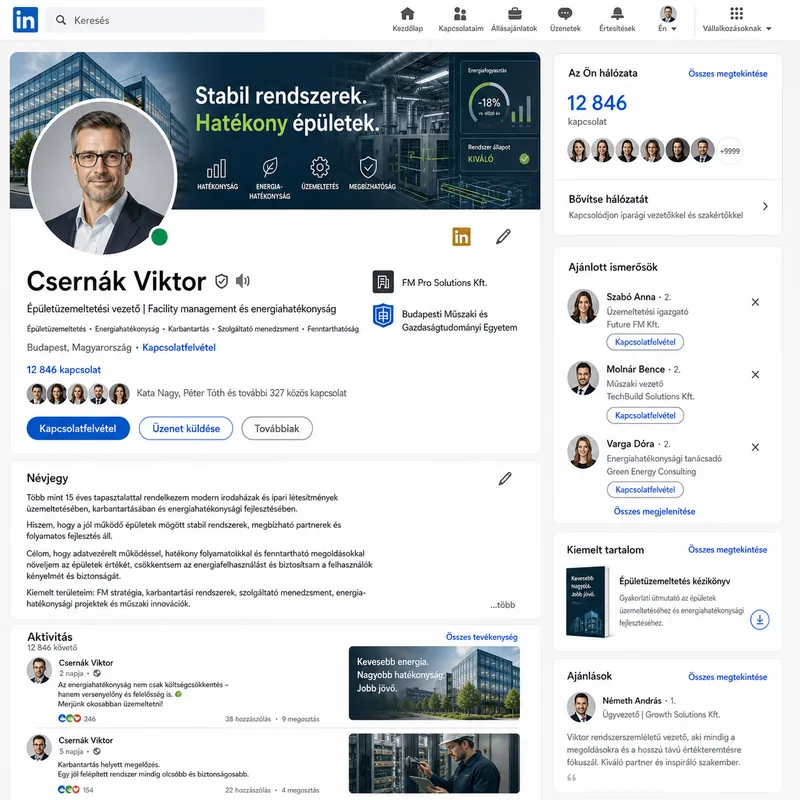800x800 pixels.
Task: Open the 22 hozzászólás comments
Action: click(x=248, y=790)
